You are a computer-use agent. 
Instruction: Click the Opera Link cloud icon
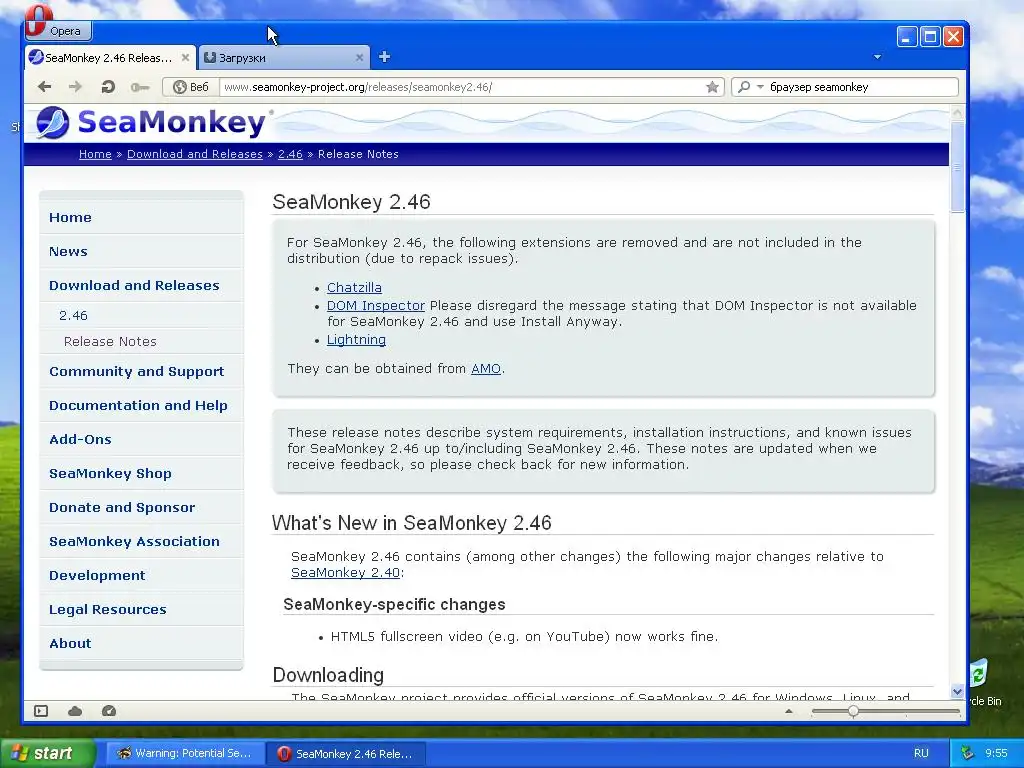[75, 711]
